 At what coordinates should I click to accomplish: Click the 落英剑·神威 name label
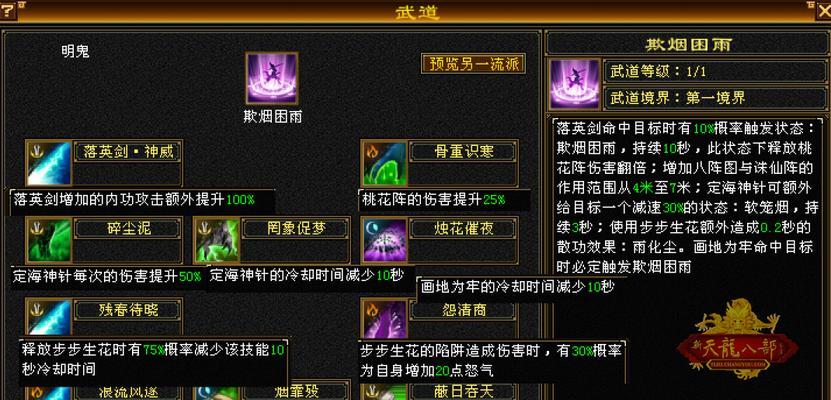(x=128, y=152)
